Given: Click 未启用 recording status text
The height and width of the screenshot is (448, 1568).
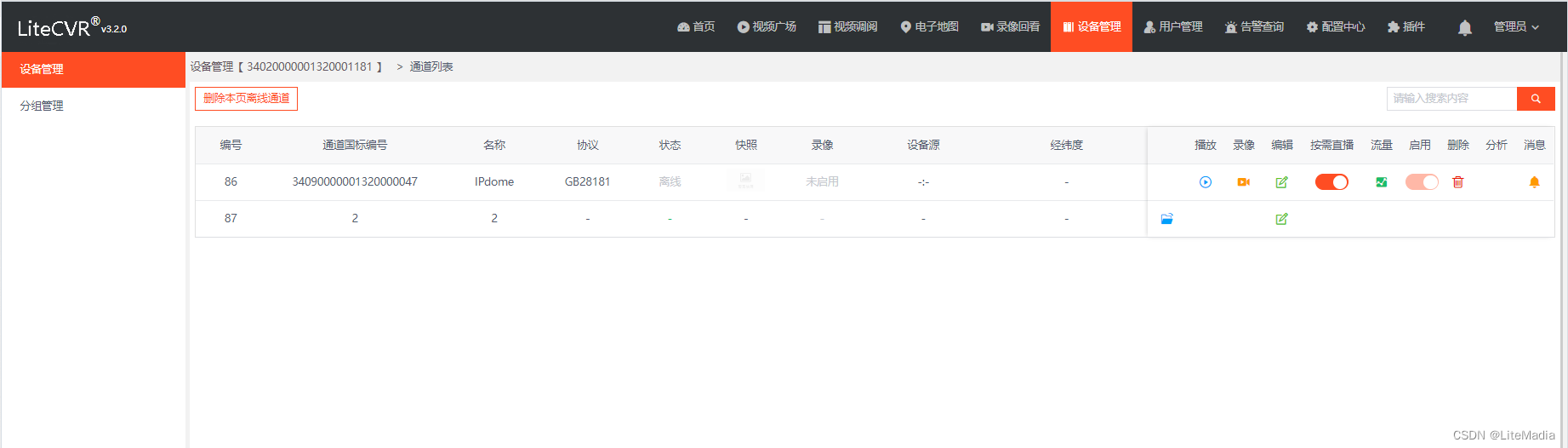Looking at the screenshot, I should coord(822,182).
